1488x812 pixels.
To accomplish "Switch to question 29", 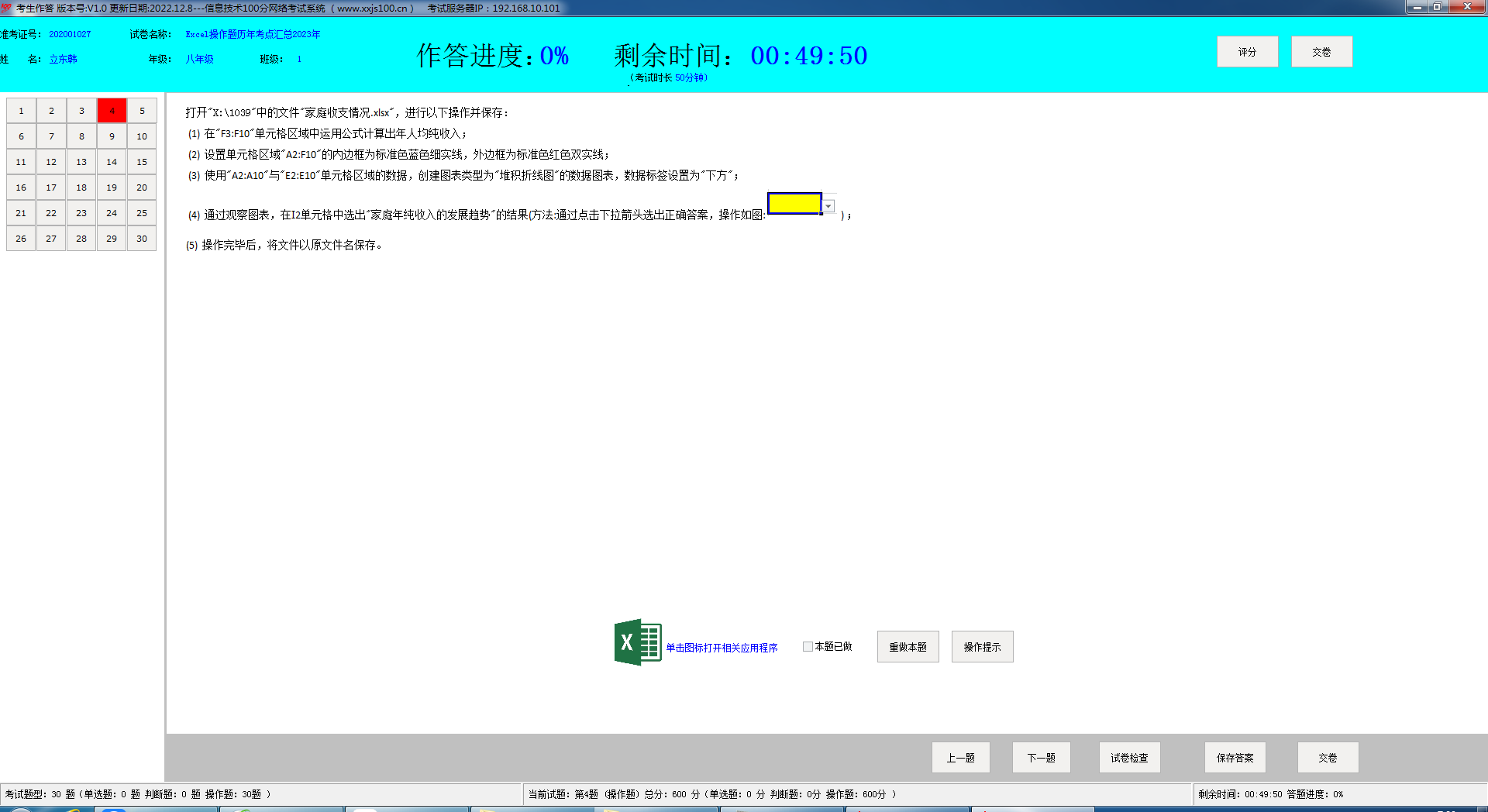I will point(112,239).
